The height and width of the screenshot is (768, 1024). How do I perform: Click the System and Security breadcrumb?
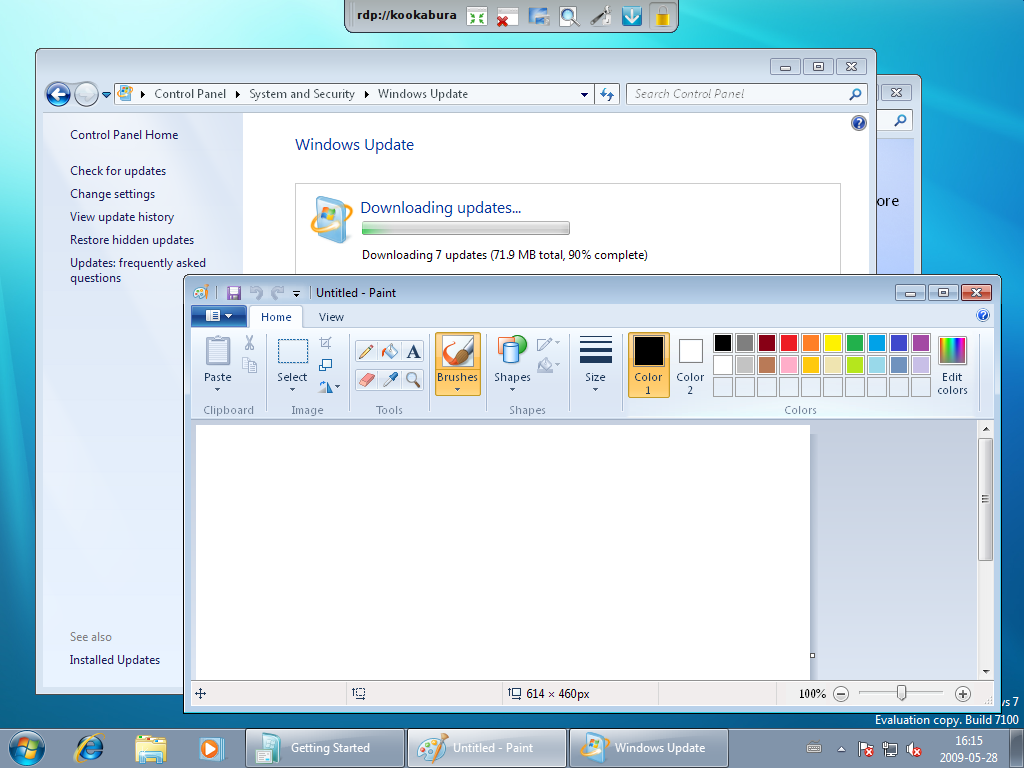tap(302, 94)
